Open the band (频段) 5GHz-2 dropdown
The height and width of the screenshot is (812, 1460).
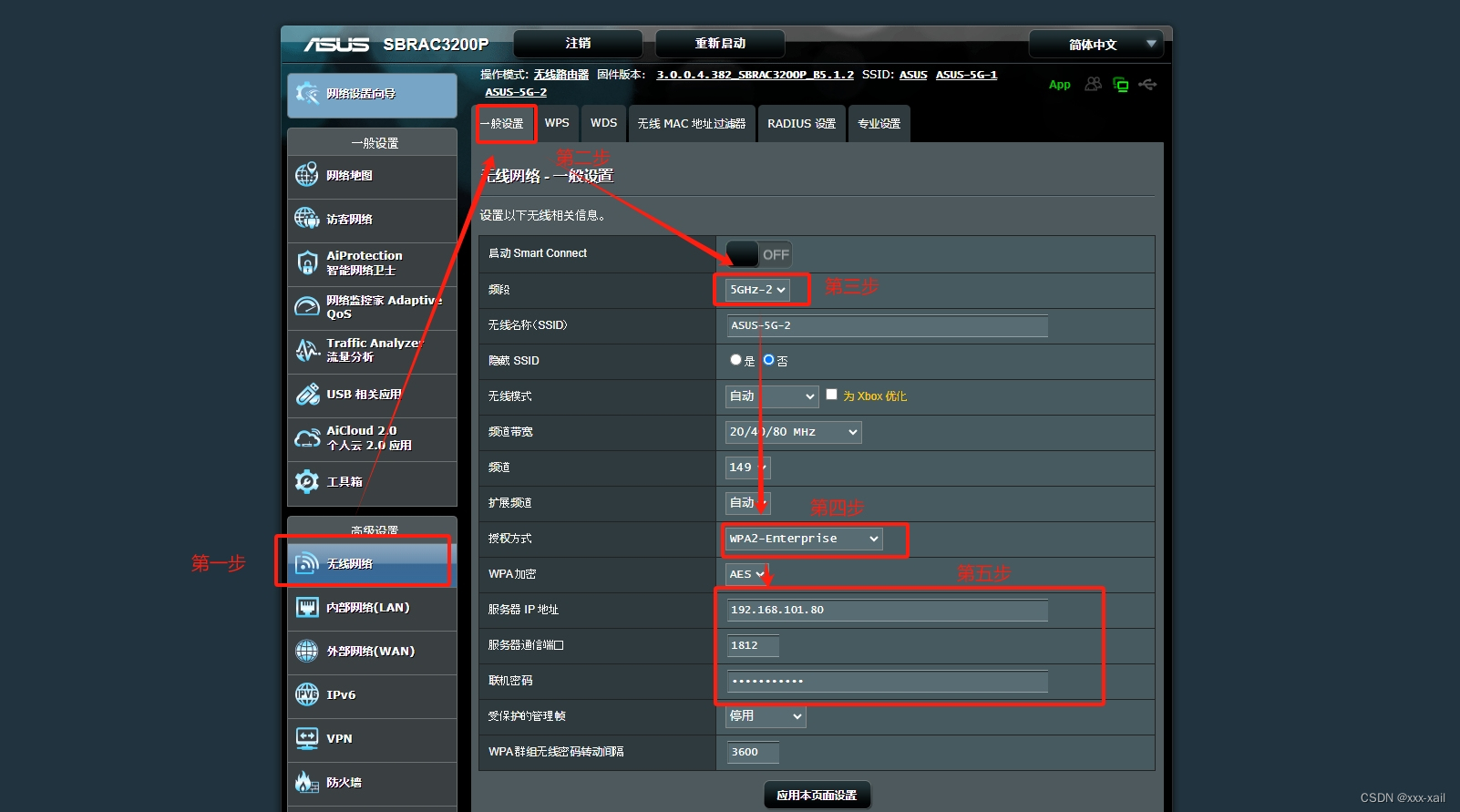[757, 290]
